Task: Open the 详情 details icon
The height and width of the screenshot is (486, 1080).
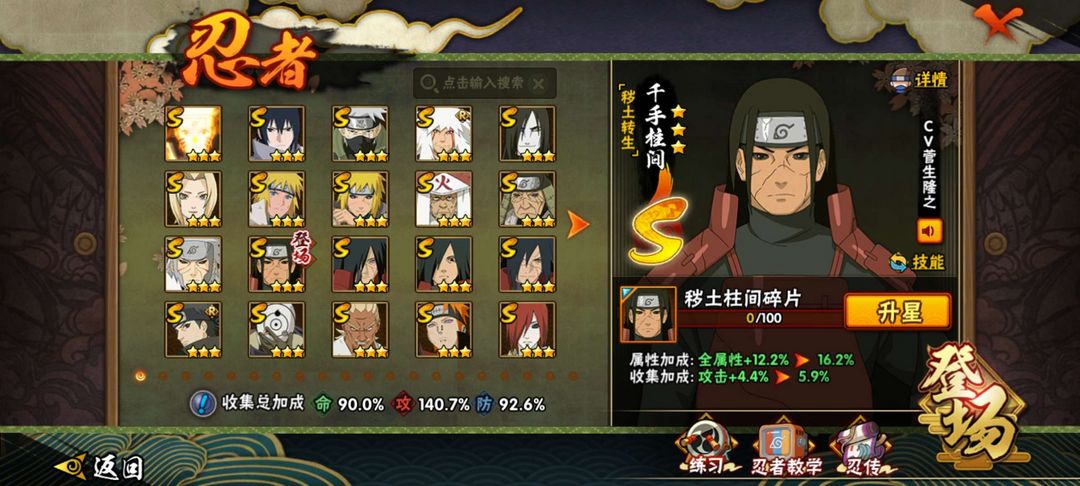Action: [919, 78]
